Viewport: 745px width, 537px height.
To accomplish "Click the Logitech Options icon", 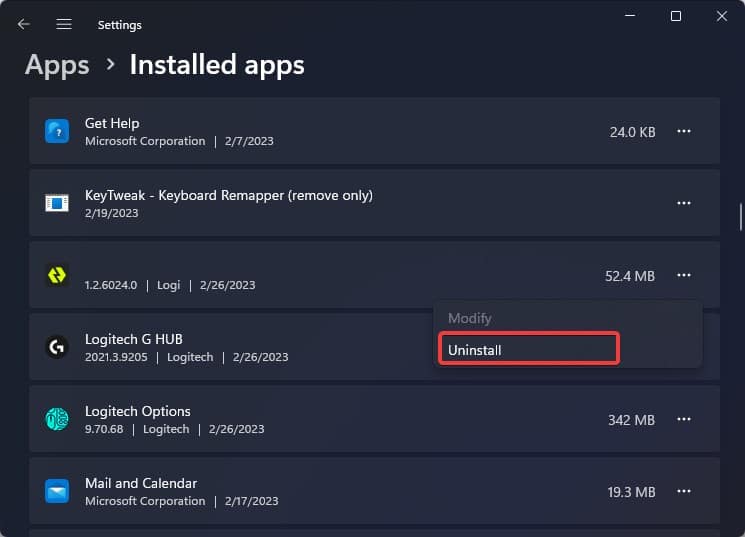I will pos(57,419).
